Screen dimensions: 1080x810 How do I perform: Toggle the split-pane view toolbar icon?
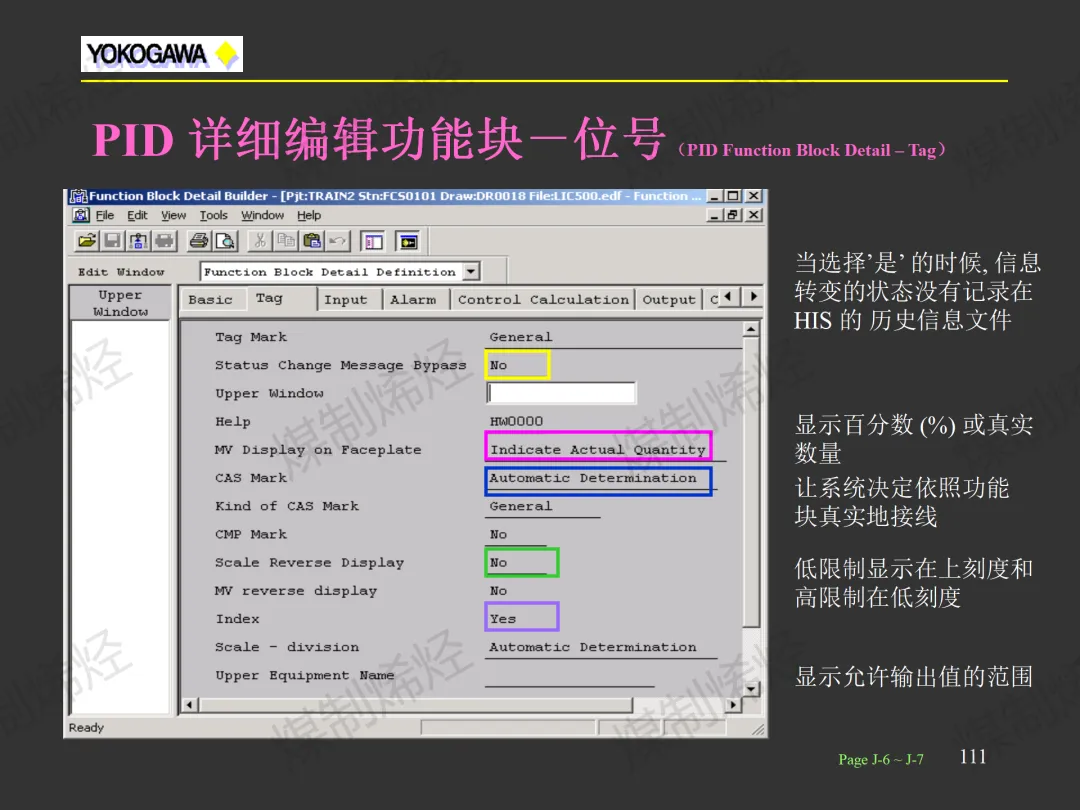pos(373,242)
